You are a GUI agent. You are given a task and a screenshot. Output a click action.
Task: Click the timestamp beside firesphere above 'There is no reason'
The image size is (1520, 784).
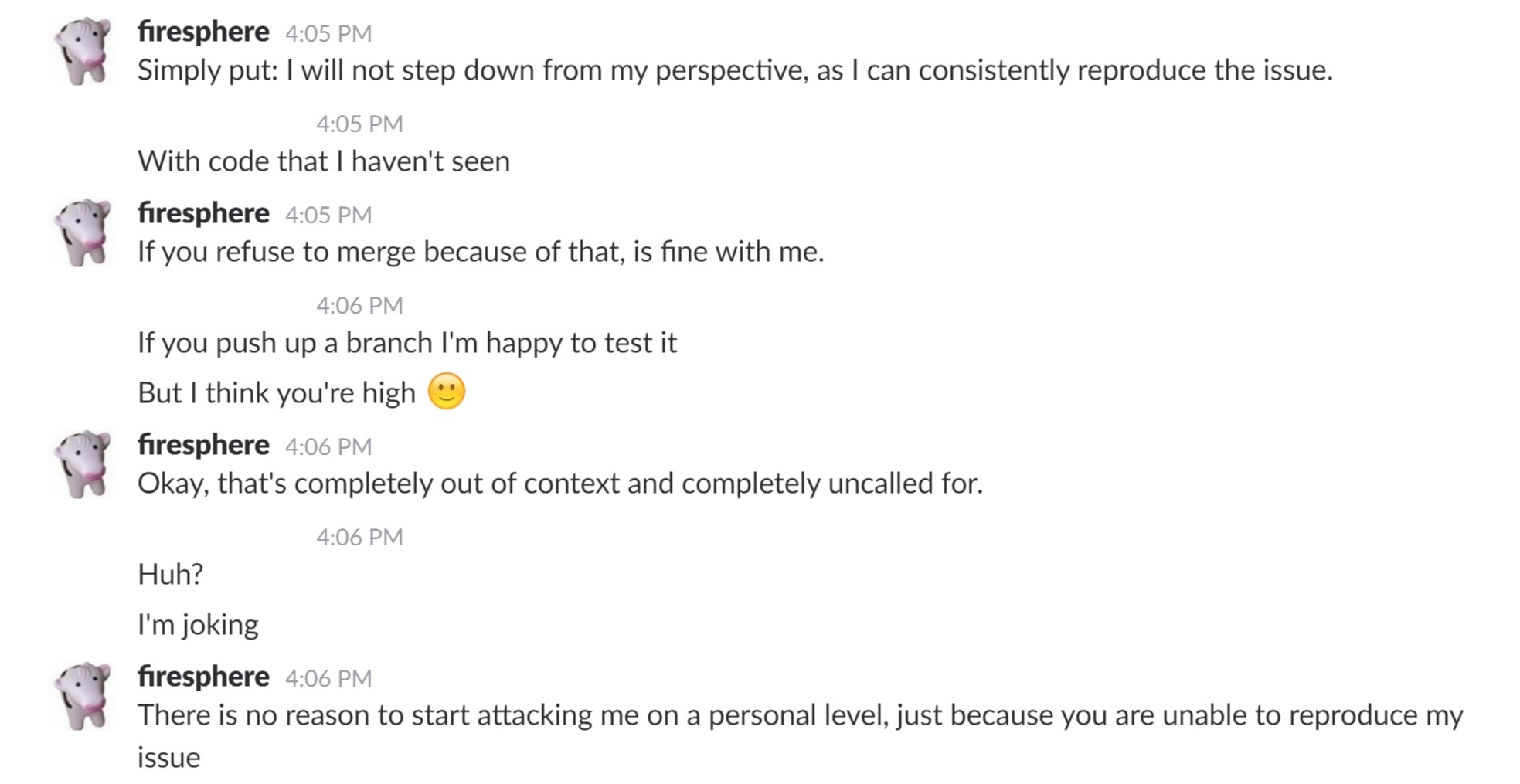pos(328,678)
